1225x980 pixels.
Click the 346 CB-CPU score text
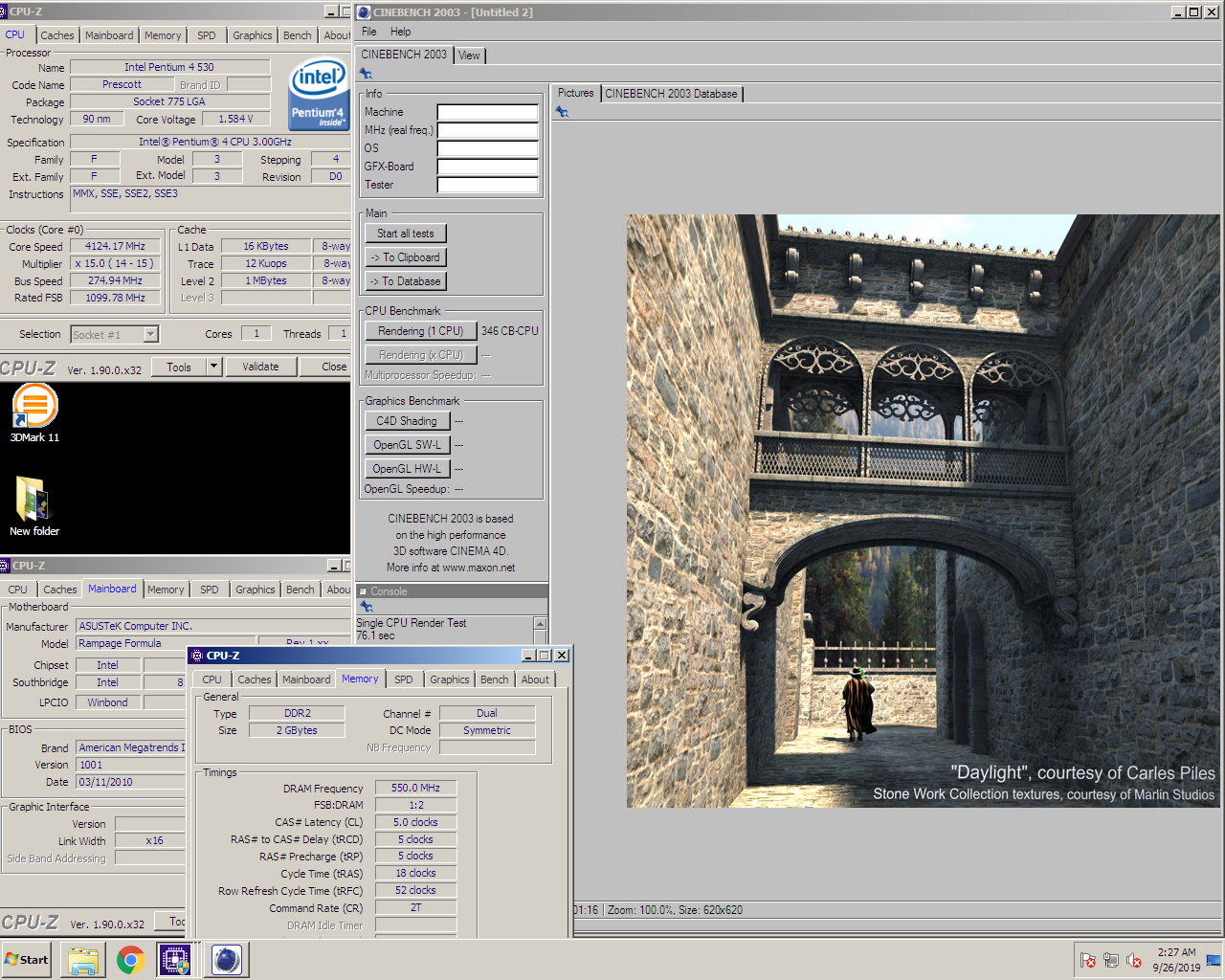click(509, 331)
